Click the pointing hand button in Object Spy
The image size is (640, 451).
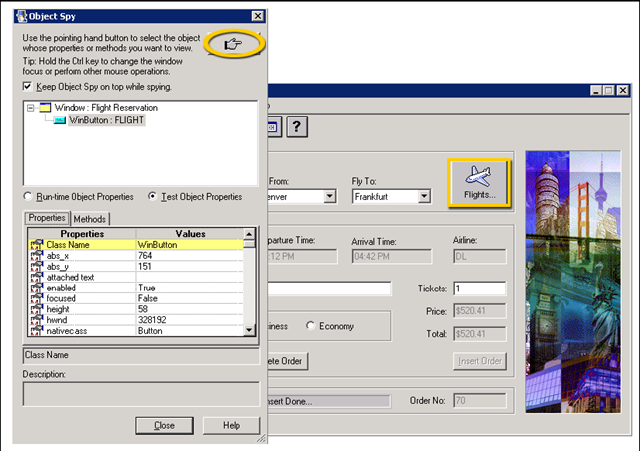point(233,44)
